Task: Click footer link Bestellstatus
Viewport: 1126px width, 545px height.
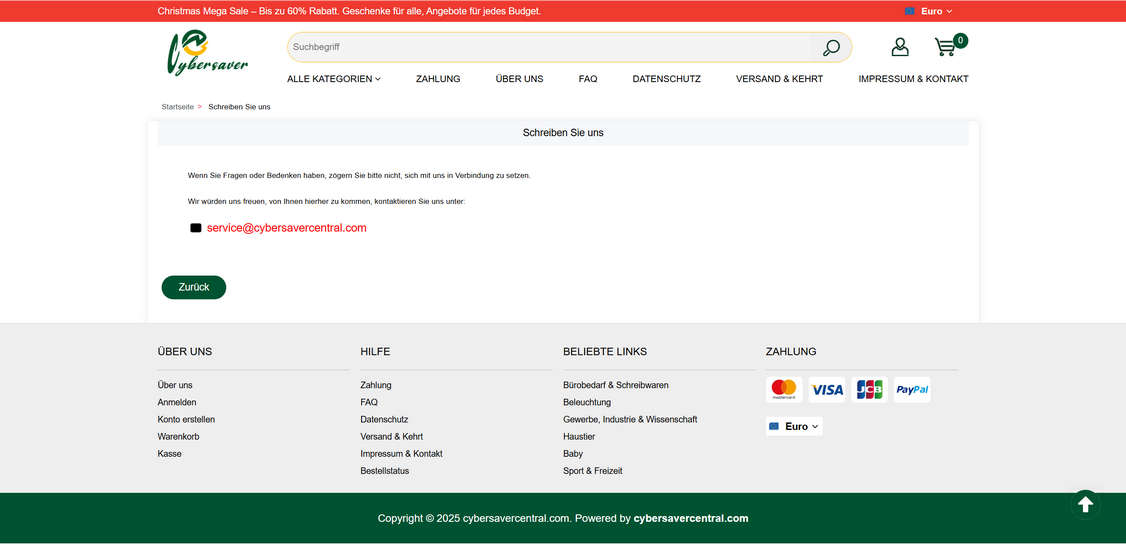Action: tap(385, 472)
